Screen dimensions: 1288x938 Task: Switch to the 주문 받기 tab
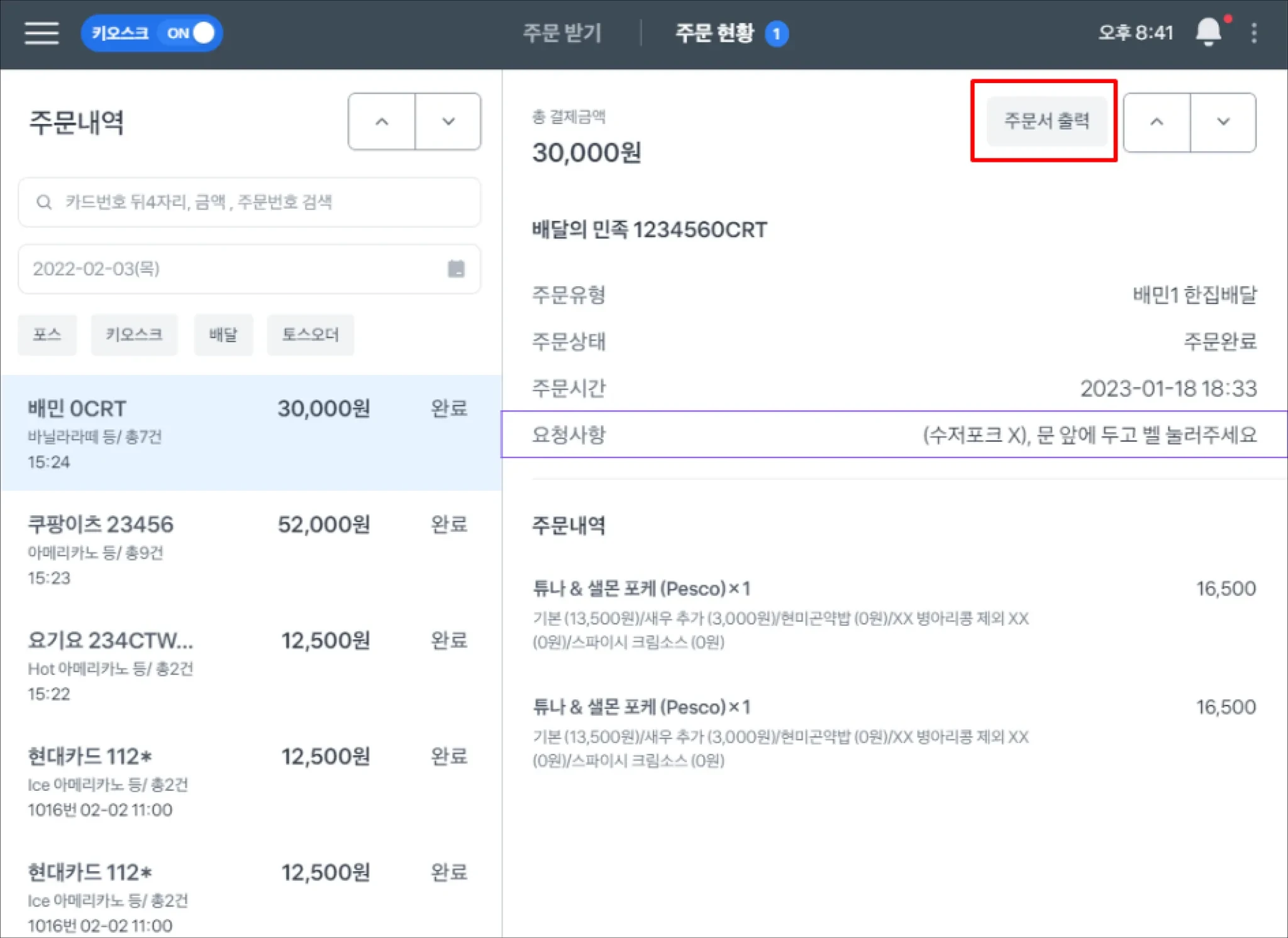[x=562, y=33]
